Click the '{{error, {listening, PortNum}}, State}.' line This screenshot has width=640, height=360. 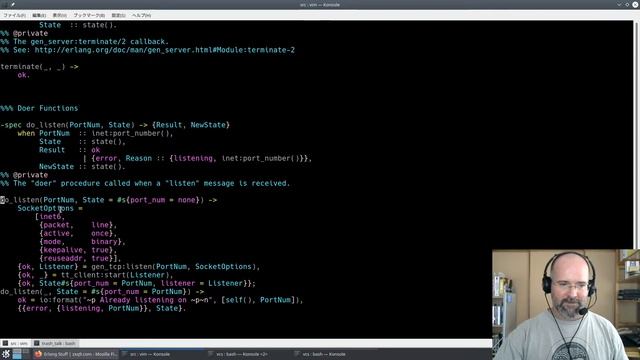click(x=102, y=308)
